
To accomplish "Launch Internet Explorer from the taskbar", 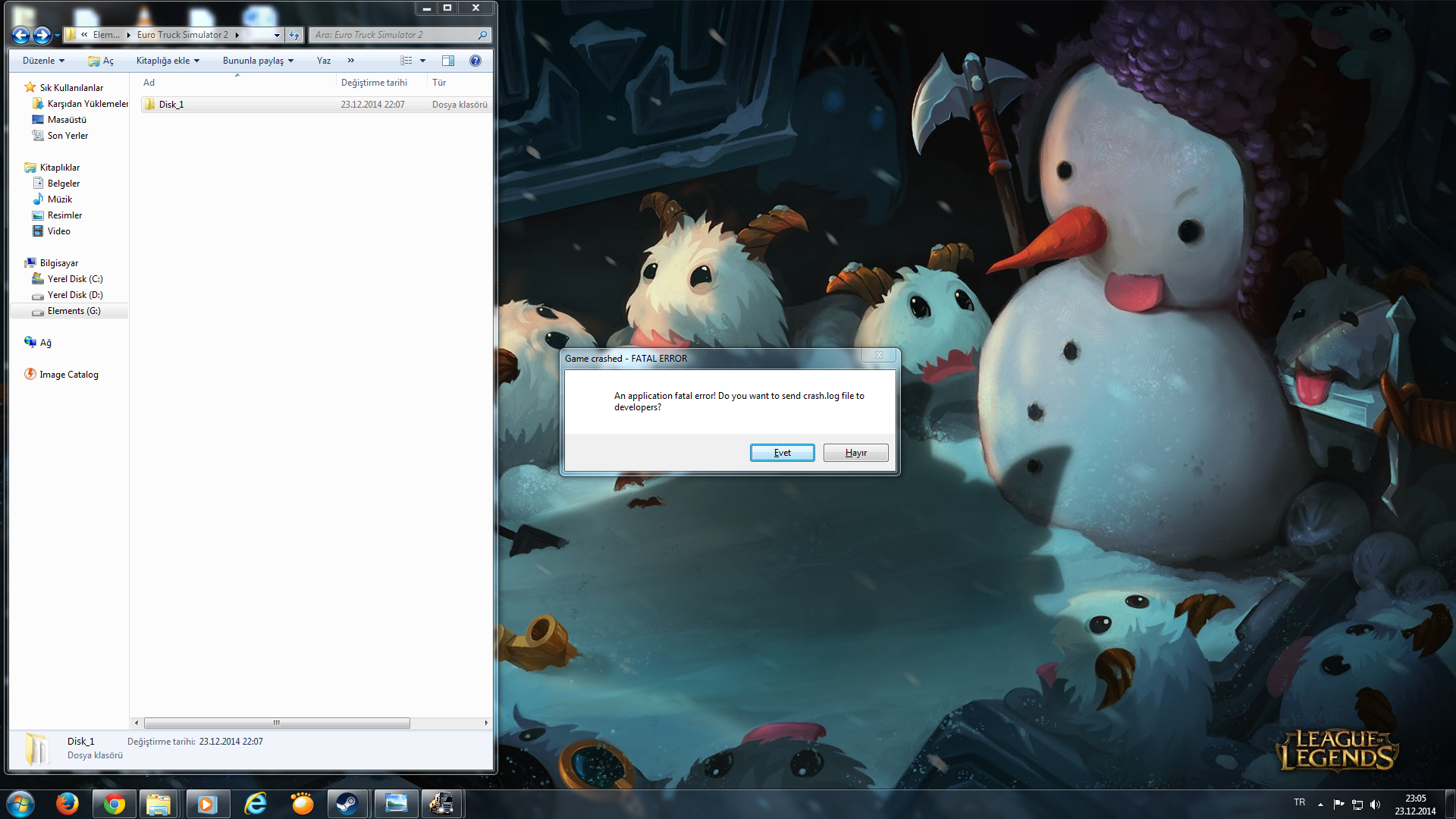I will click(x=256, y=804).
